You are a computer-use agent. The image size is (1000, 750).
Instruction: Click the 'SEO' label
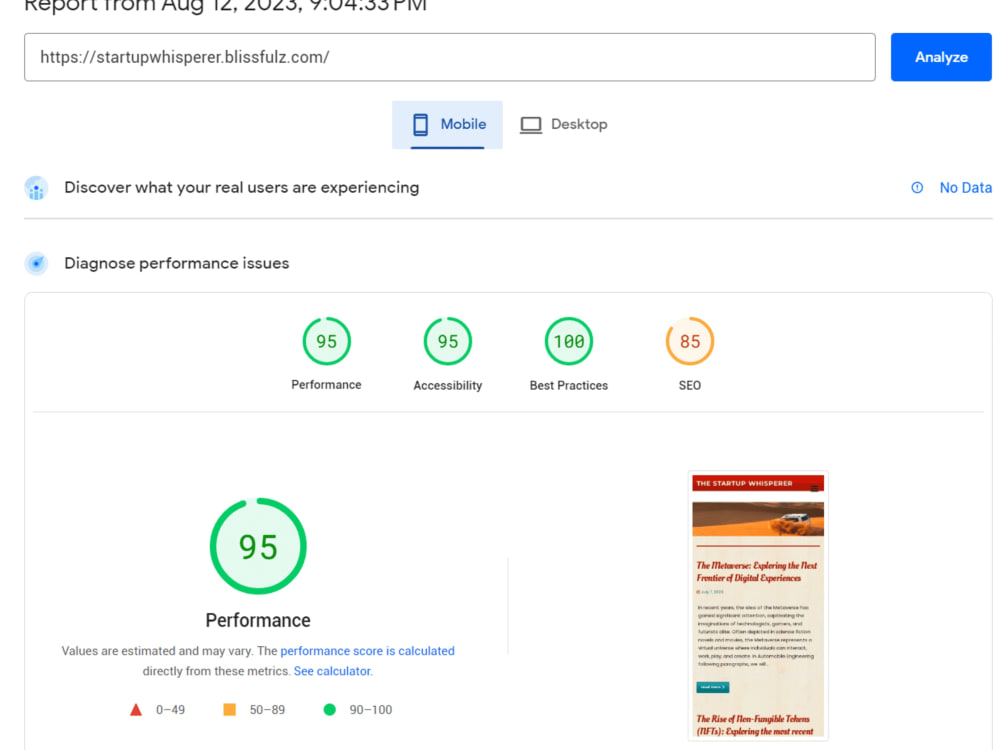pyautogui.click(x=690, y=386)
